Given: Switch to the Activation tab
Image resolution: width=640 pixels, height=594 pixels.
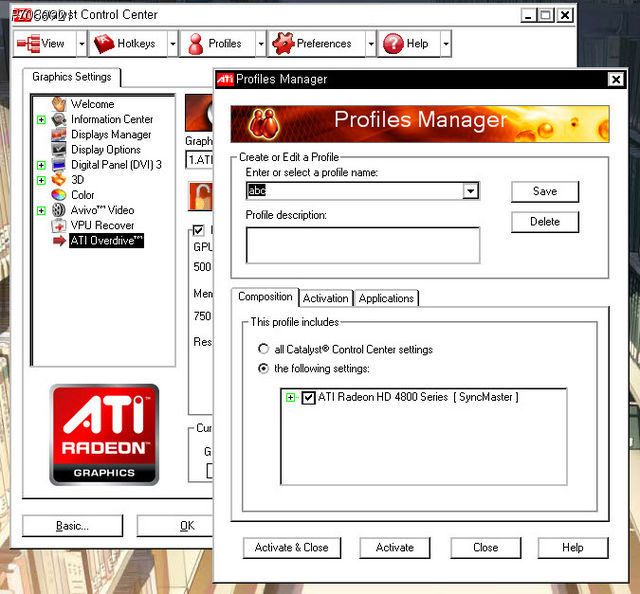Looking at the screenshot, I should click(326, 298).
